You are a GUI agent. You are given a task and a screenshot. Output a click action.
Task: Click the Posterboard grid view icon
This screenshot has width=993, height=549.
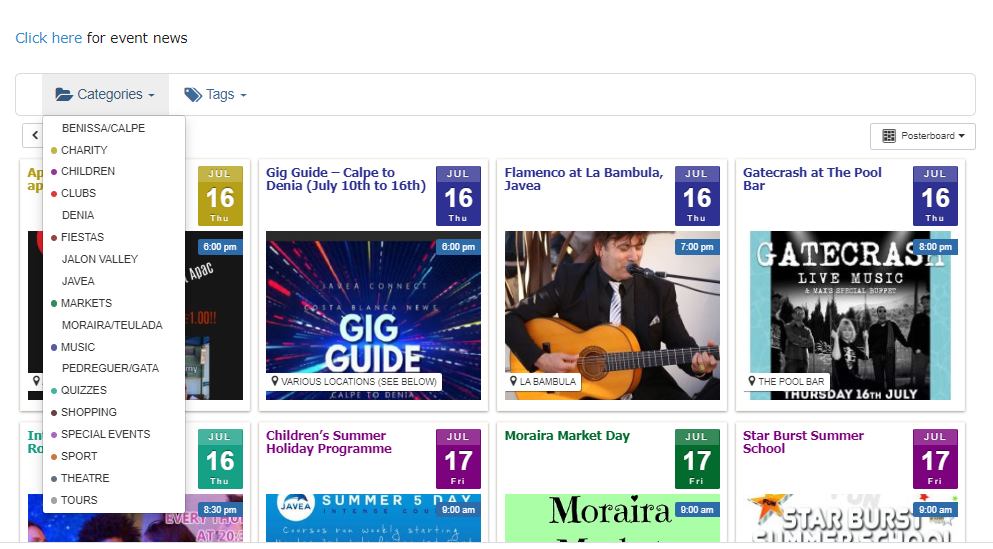coord(889,136)
